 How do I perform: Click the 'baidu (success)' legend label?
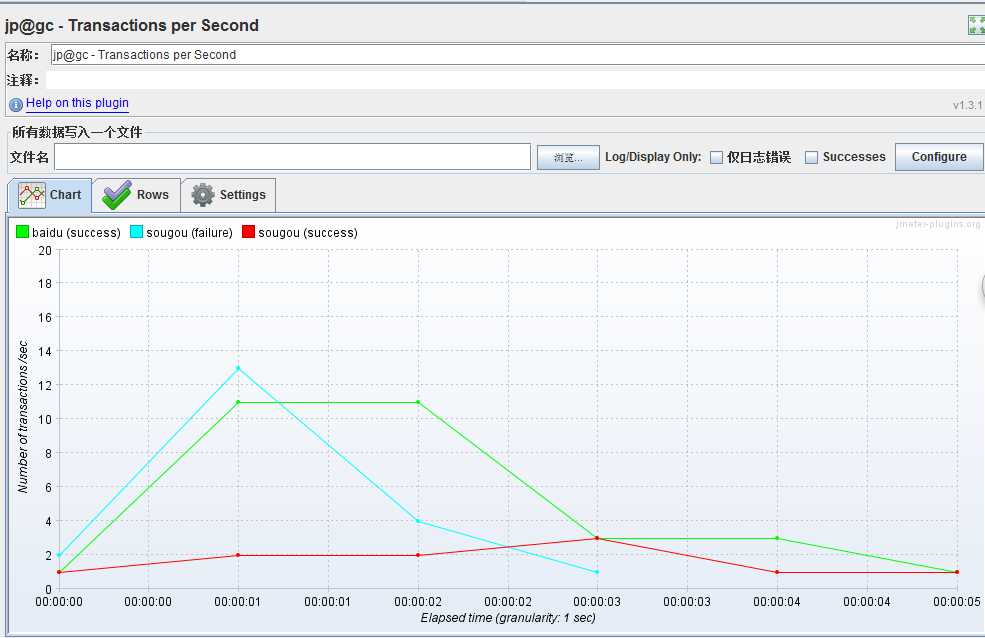coord(76,233)
